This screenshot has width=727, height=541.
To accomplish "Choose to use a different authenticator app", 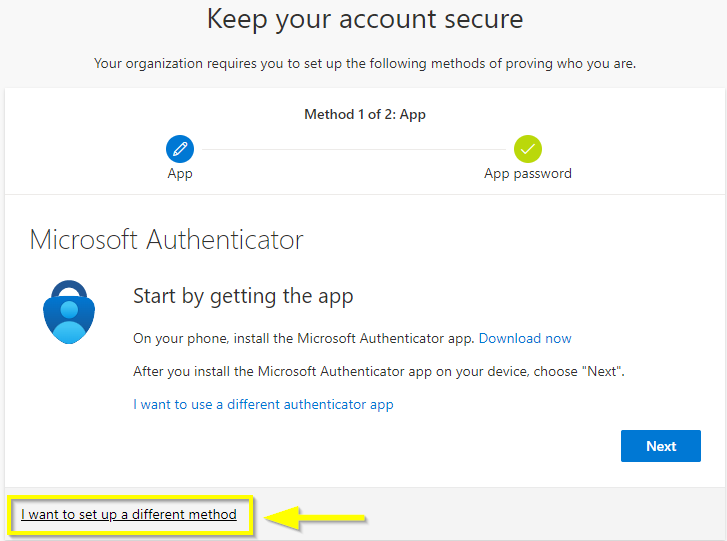I will [x=263, y=404].
